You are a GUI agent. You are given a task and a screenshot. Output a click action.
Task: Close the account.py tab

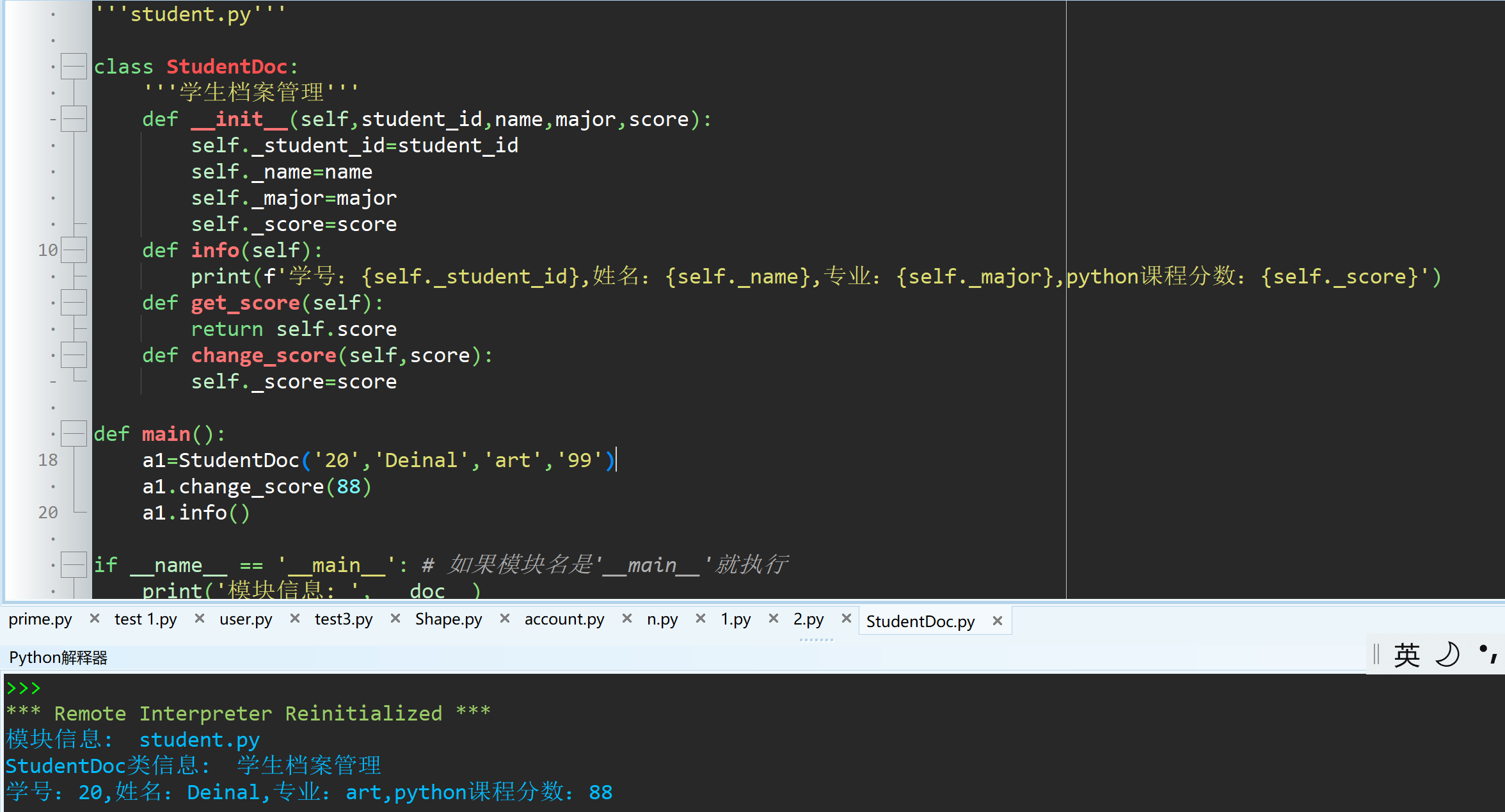click(627, 619)
